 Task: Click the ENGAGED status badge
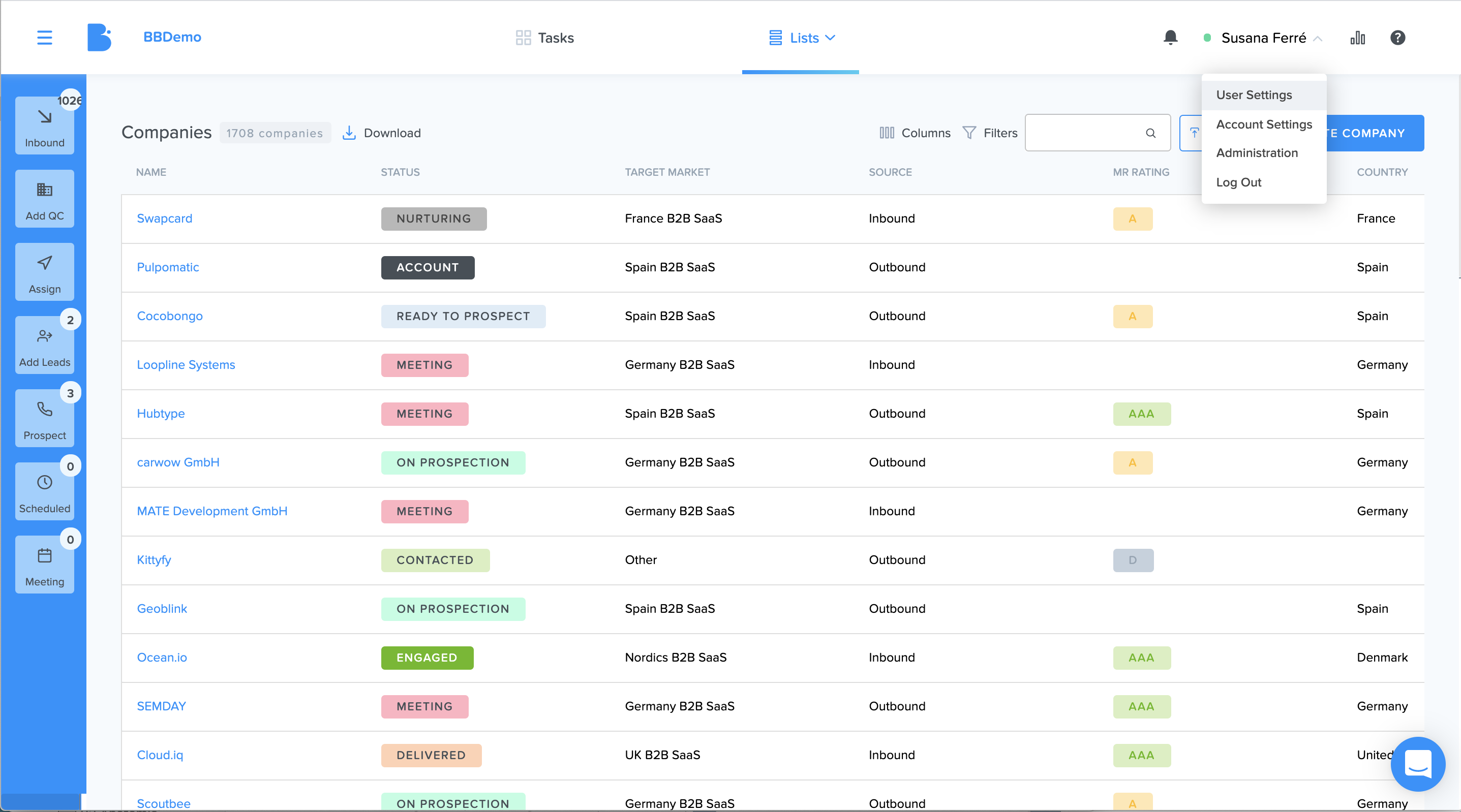[427, 657]
